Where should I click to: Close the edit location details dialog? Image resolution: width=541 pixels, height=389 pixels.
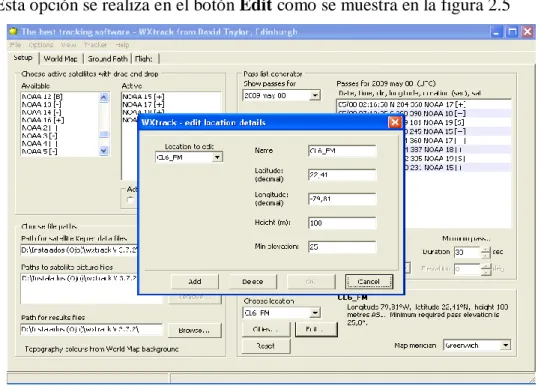tap(395, 122)
